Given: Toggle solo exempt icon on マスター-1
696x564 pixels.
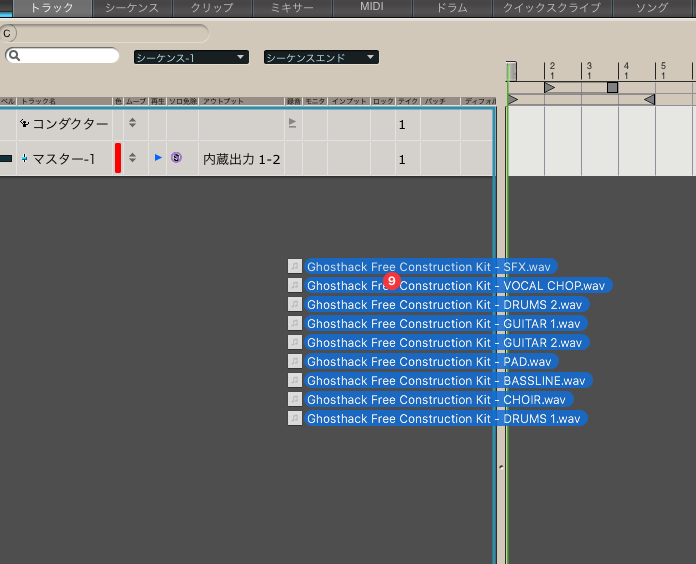Looking at the screenshot, I should pyautogui.click(x=176, y=157).
